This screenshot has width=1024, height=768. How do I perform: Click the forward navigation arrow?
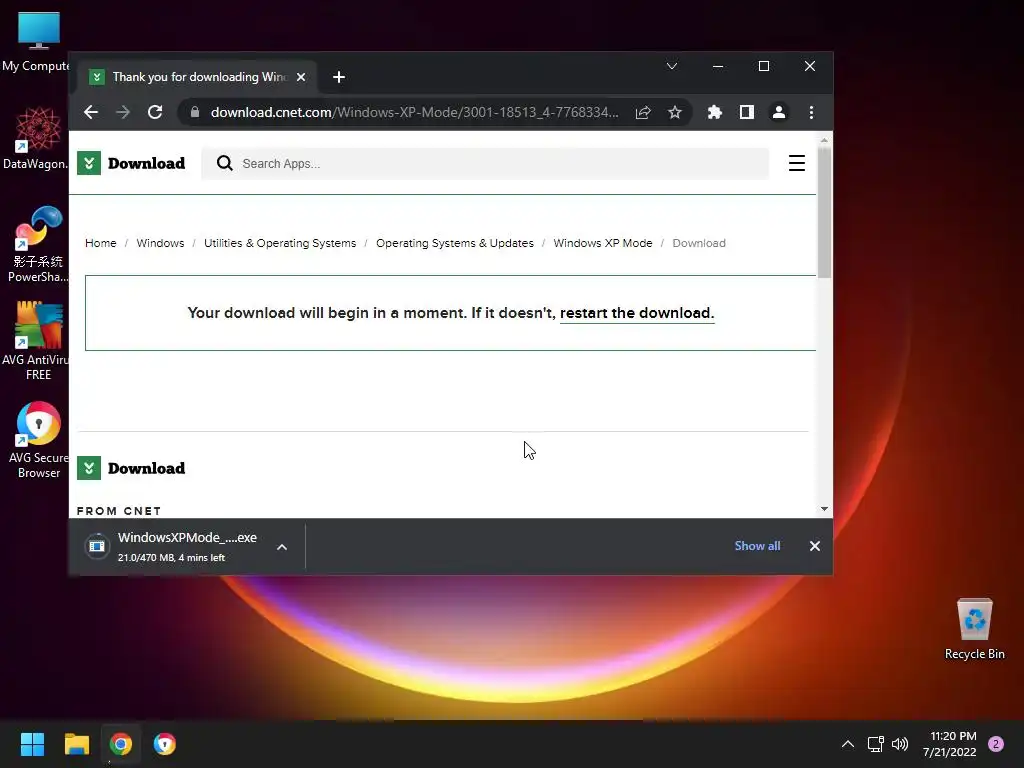tap(123, 112)
